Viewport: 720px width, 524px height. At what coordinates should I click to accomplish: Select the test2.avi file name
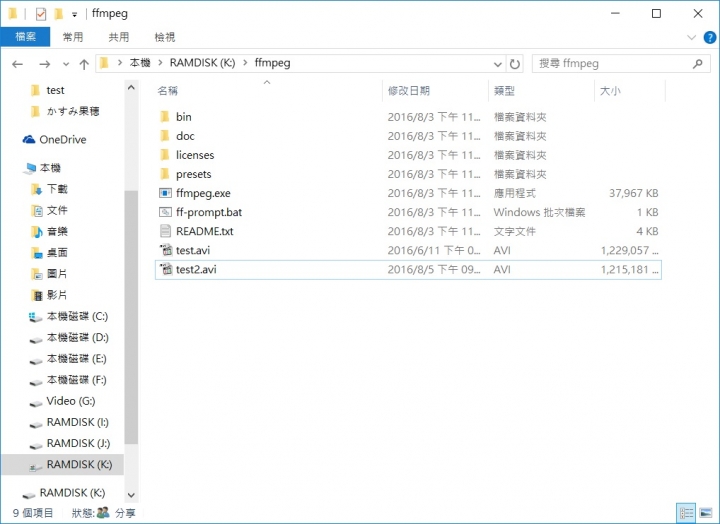(196, 269)
